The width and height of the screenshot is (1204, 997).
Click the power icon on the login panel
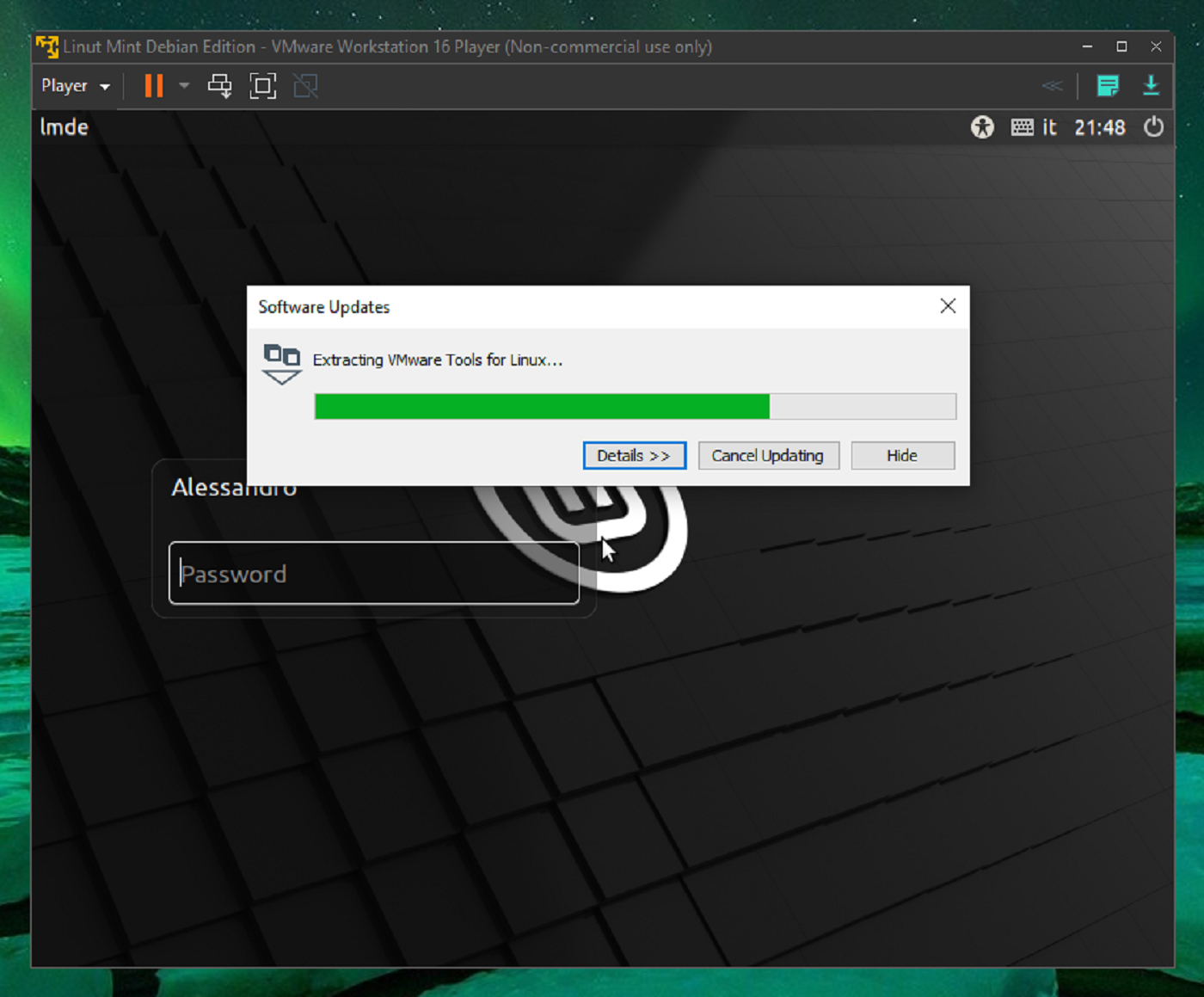pyautogui.click(x=1153, y=127)
